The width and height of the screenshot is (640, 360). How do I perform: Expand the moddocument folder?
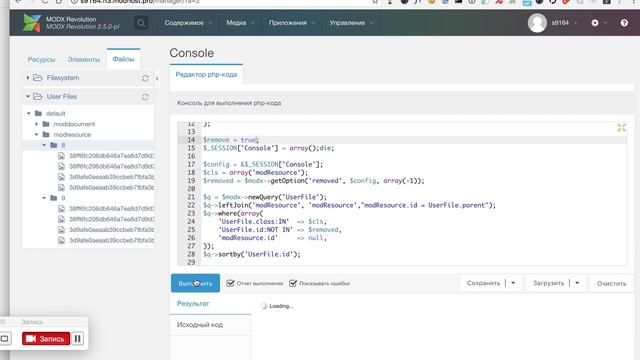[36, 124]
